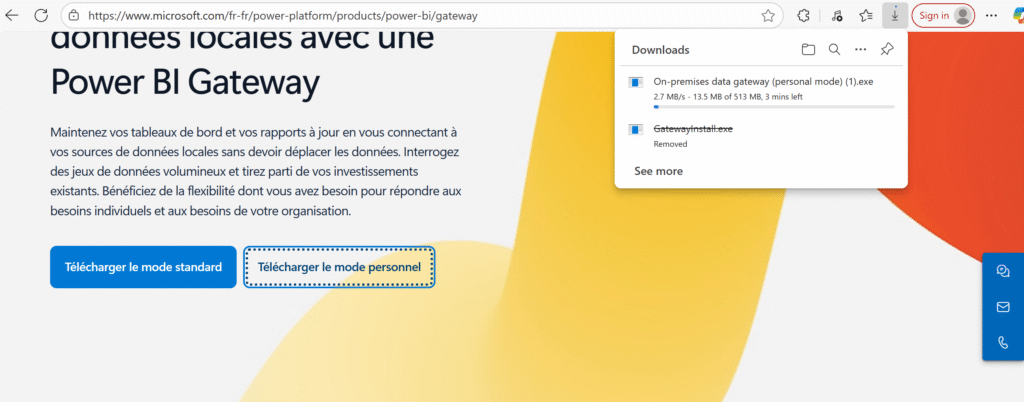
Task: Add this page to favorites with the star icon
Action: (768, 16)
